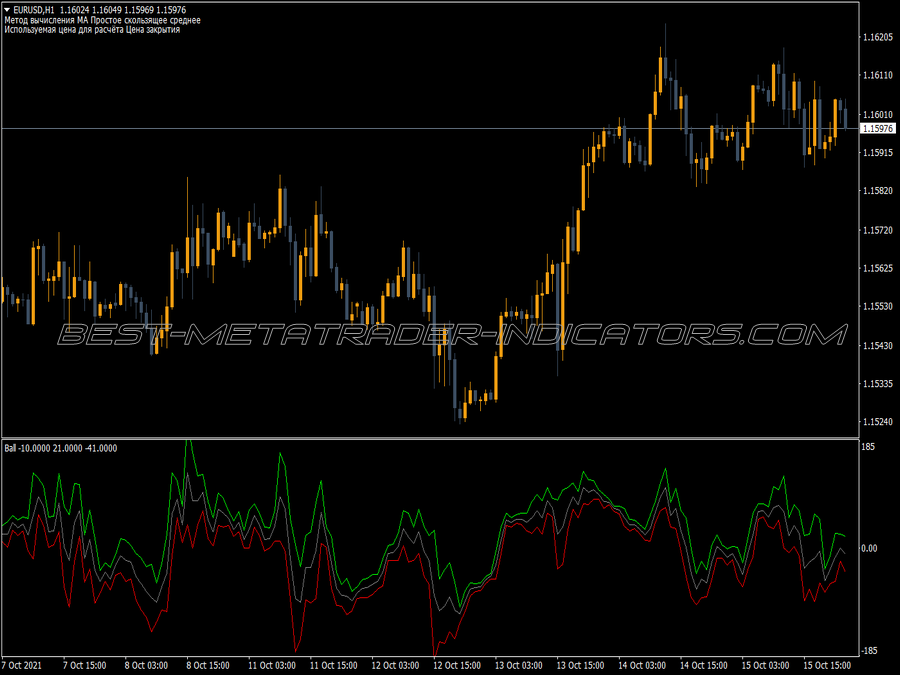Viewport: 900px width, 675px height.
Task: Click the current price tag 1.15976
Action: pyautogui.click(x=878, y=129)
